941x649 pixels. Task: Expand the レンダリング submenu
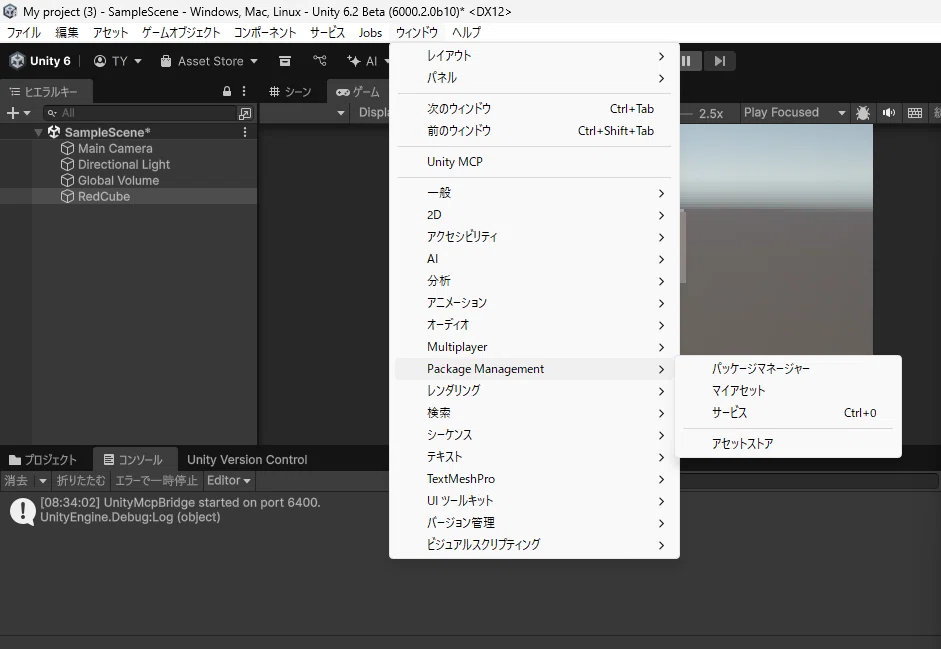(534, 391)
